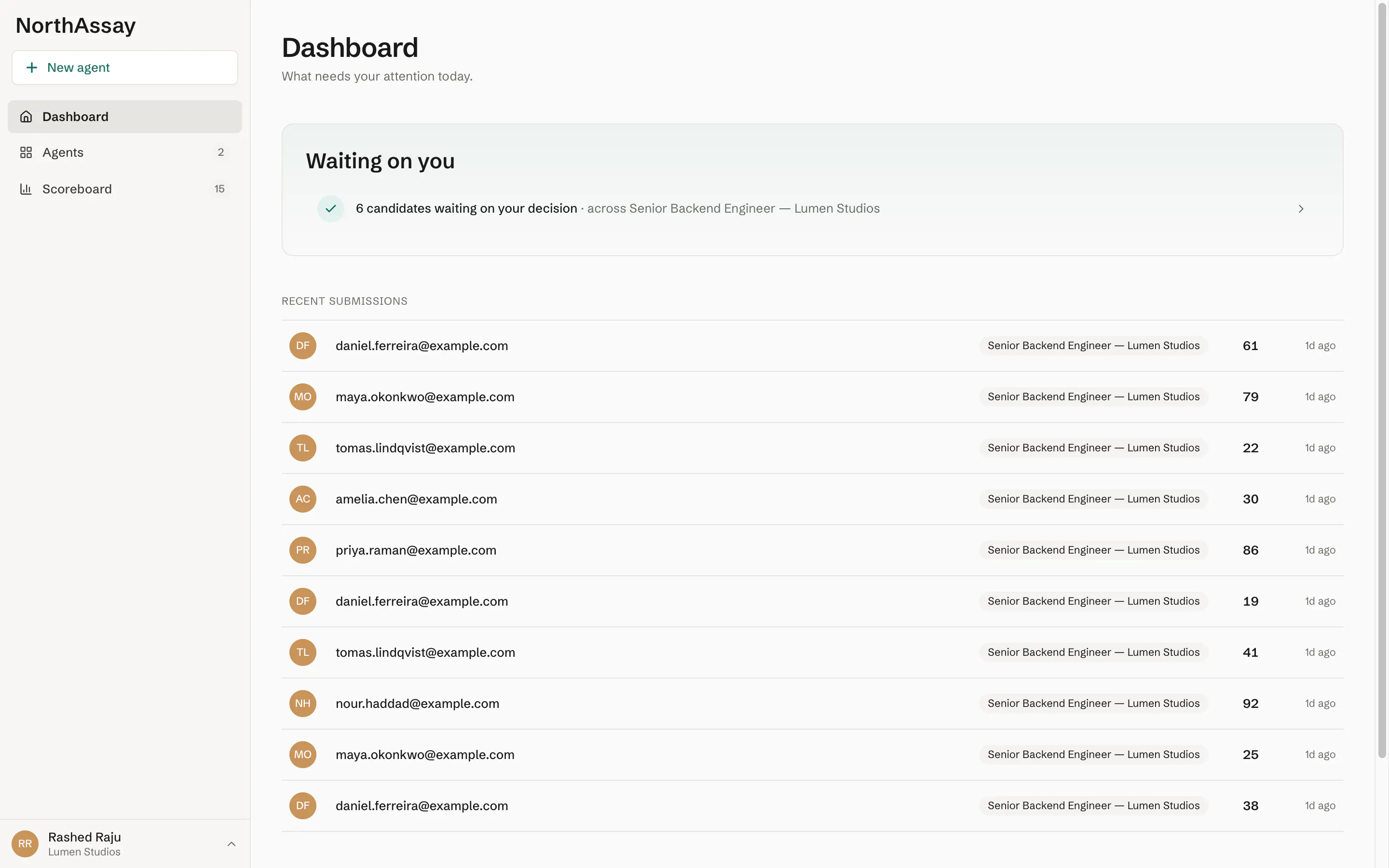Click the page vertical scrollbar

tap(1382, 380)
